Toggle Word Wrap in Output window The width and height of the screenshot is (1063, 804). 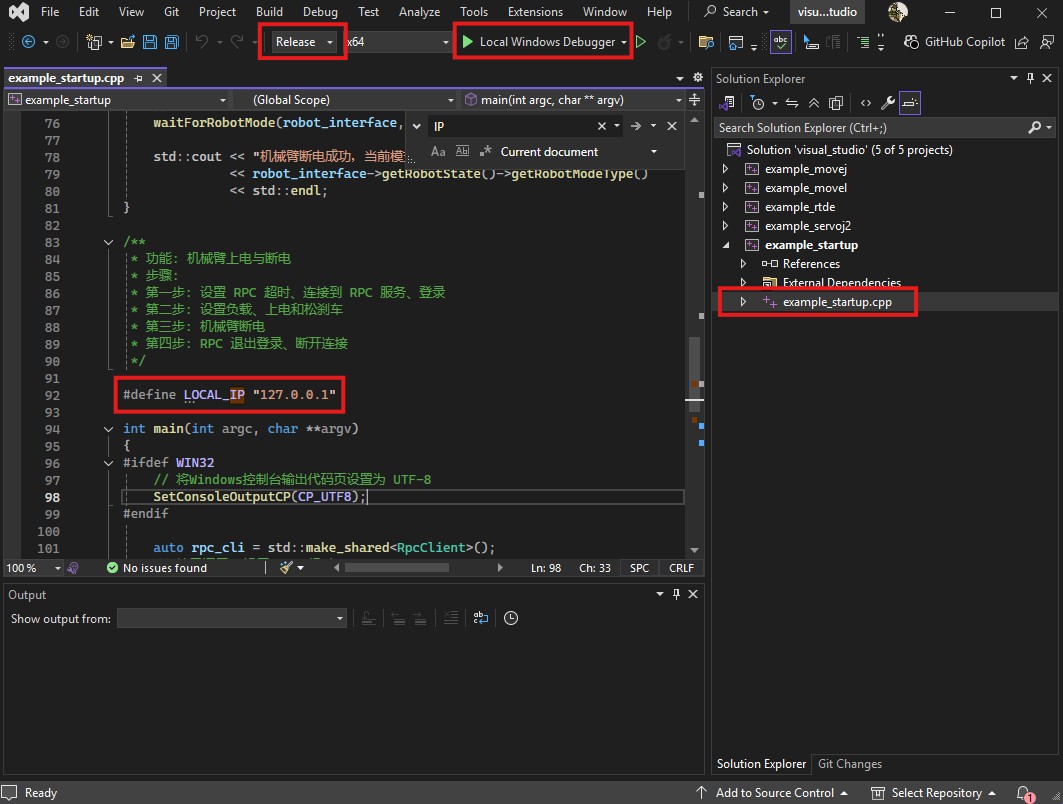click(481, 618)
